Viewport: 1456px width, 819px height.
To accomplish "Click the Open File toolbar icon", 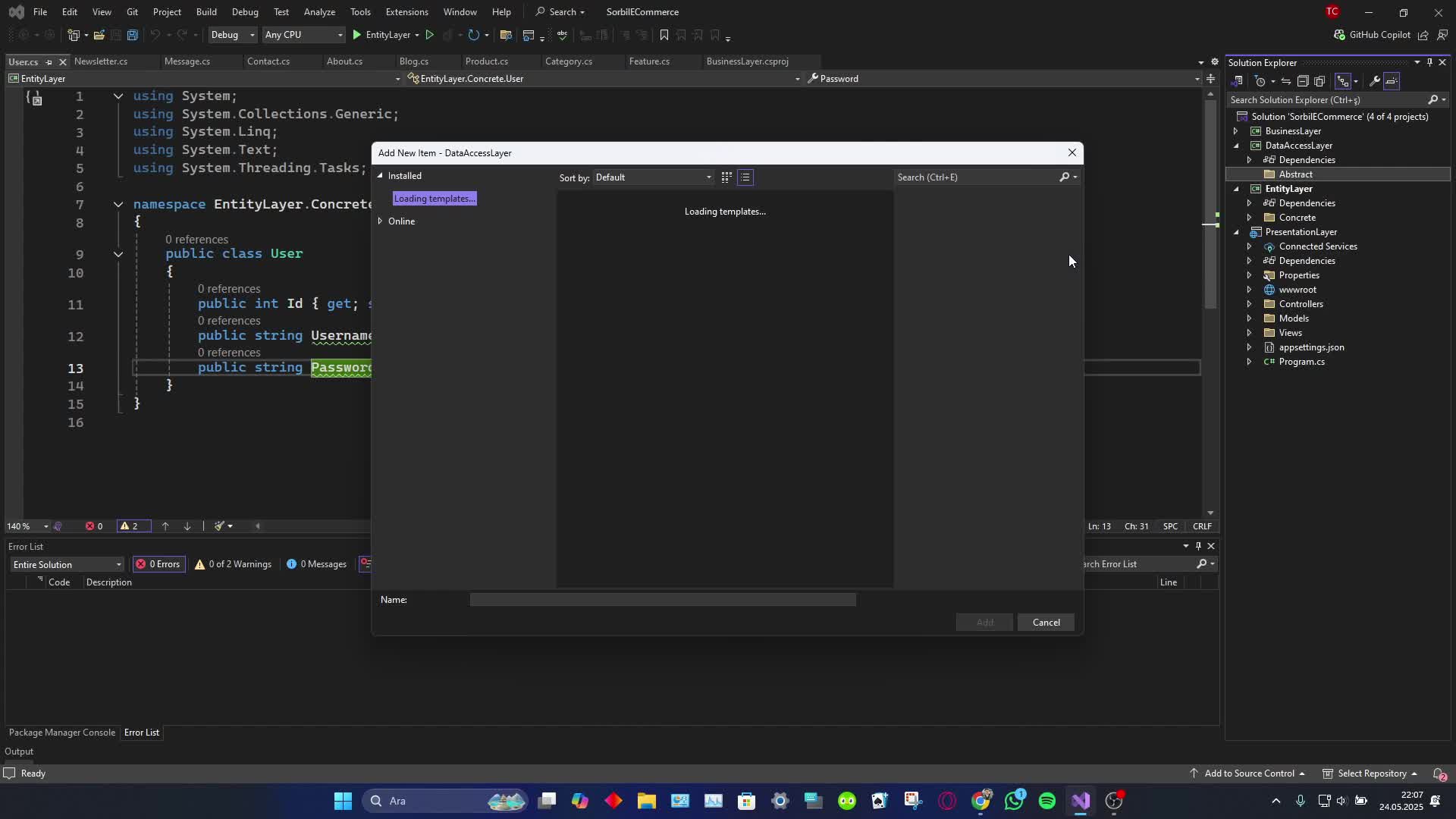I will (99, 35).
